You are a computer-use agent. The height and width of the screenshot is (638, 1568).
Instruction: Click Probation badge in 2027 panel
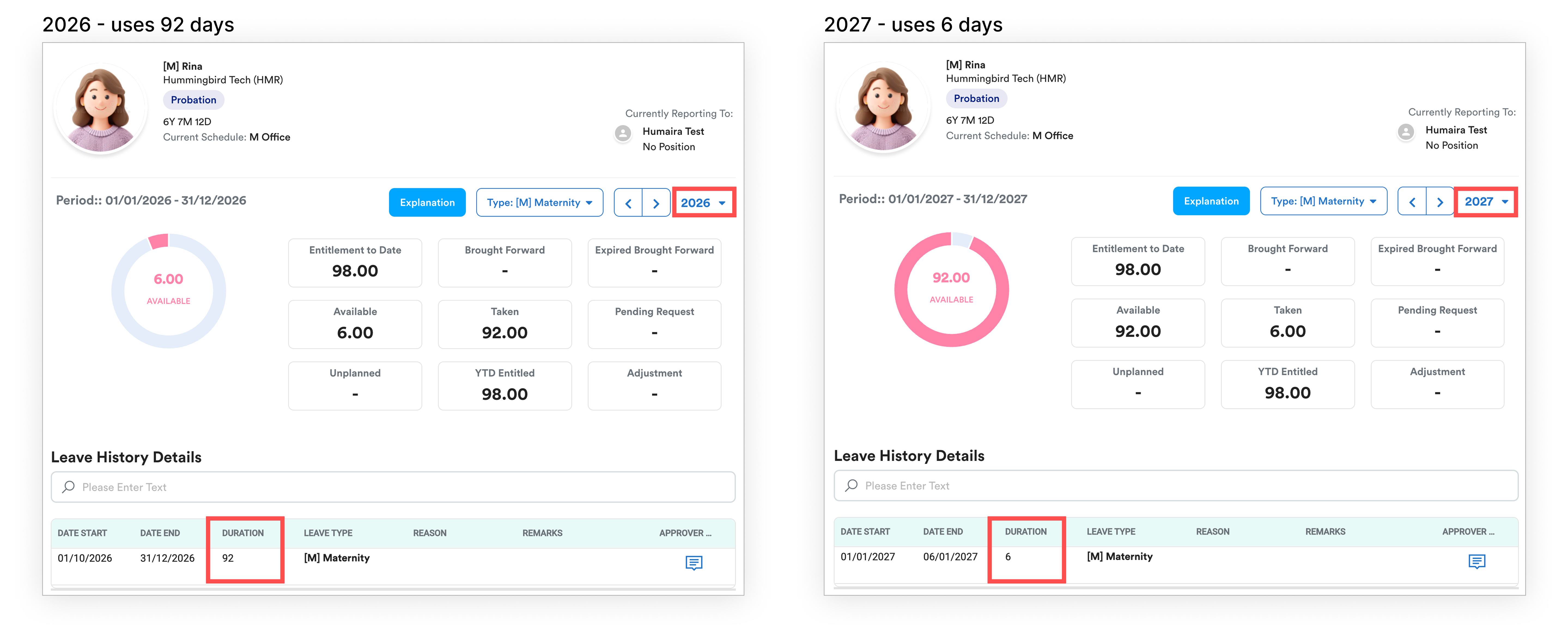tap(976, 99)
